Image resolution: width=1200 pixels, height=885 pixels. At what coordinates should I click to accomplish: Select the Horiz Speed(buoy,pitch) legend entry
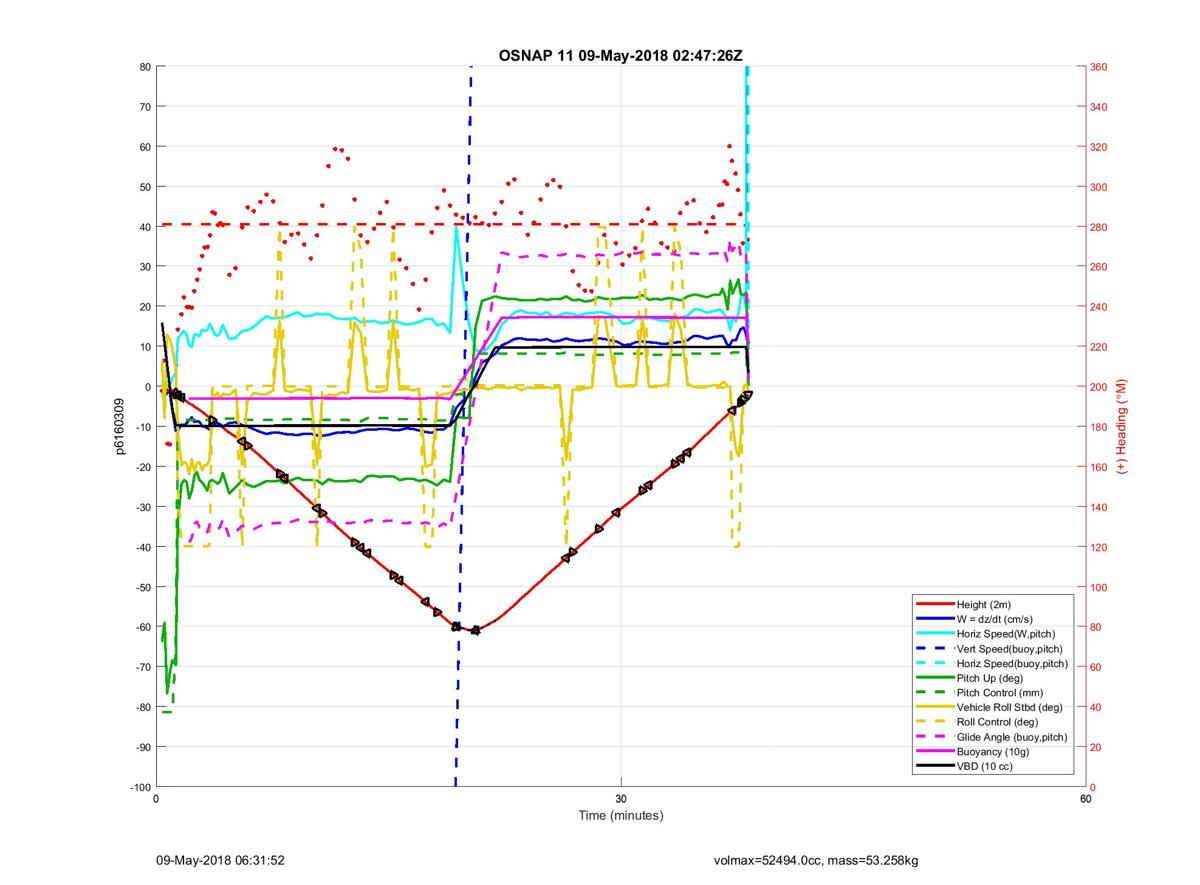(x=992, y=664)
